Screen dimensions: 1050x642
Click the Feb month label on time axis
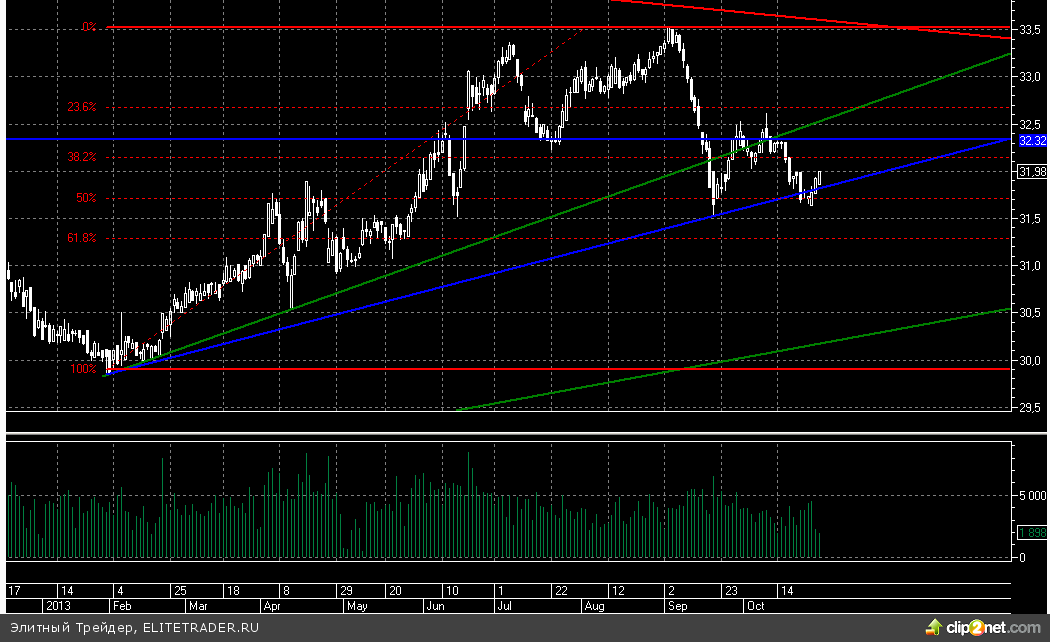tap(121, 606)
